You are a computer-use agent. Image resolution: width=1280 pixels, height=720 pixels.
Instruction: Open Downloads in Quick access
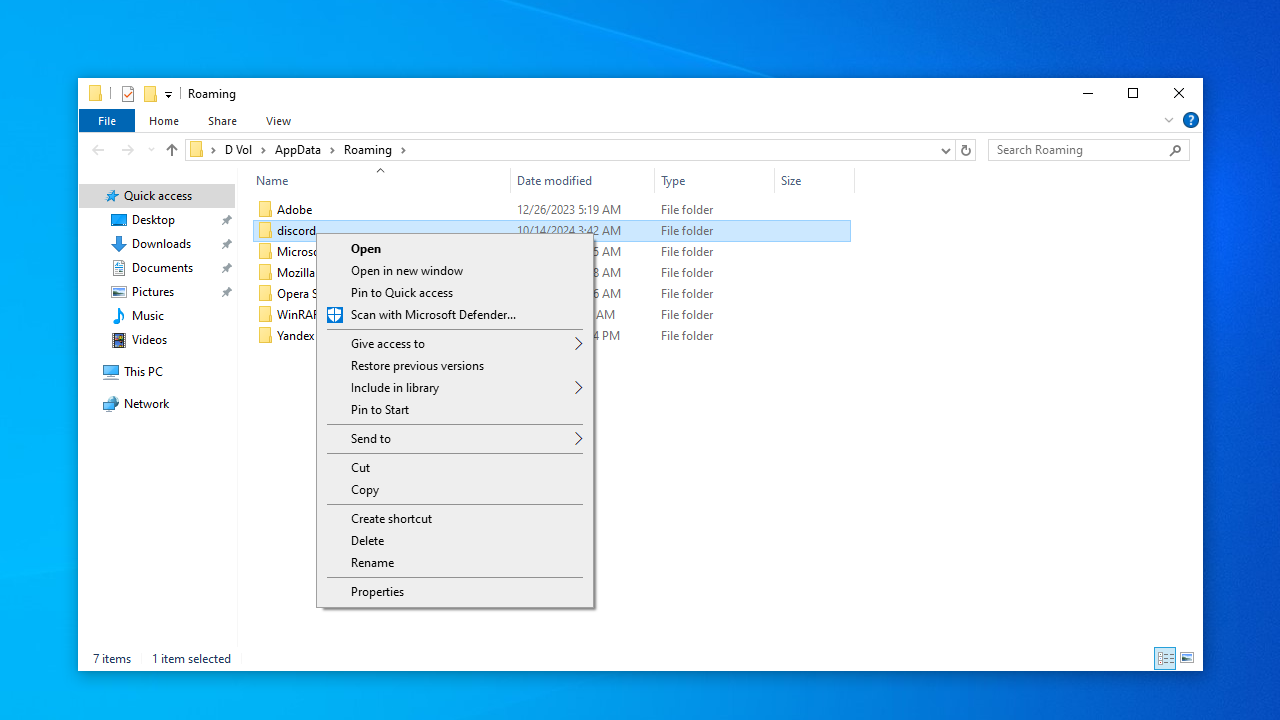point(160,244)
